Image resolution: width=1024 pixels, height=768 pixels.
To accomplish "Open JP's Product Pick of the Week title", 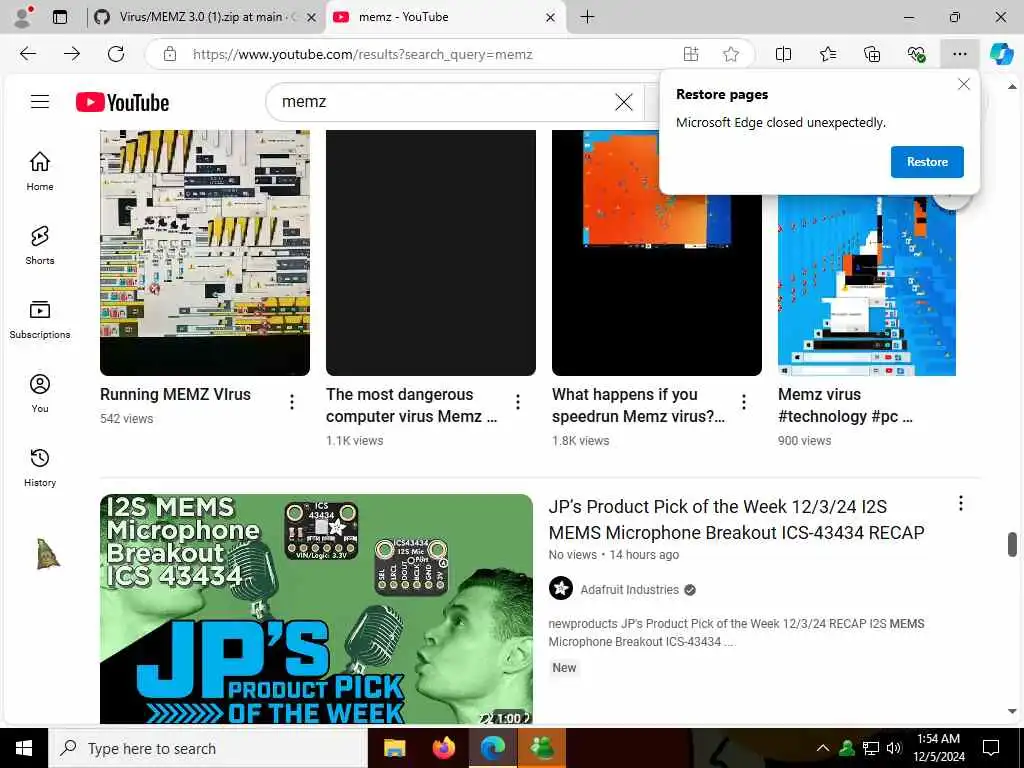I will (x=736, y=520).
